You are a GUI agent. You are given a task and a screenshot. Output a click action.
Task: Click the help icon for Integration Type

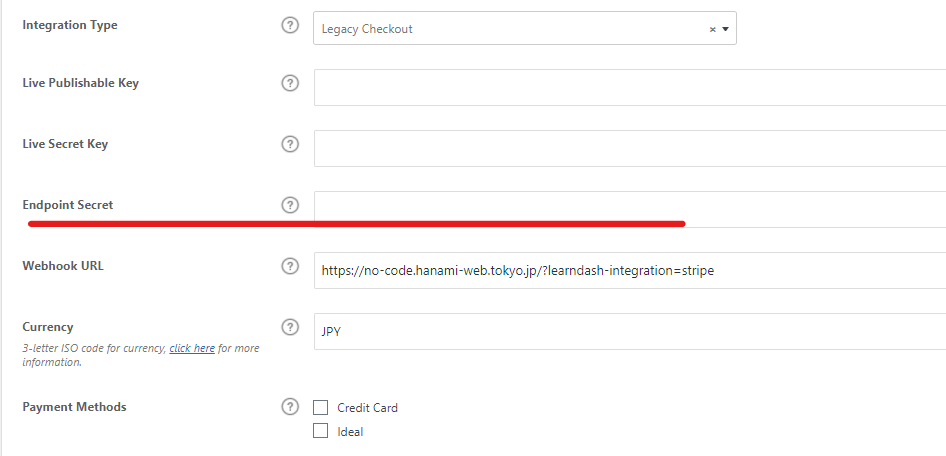[290, 26]
